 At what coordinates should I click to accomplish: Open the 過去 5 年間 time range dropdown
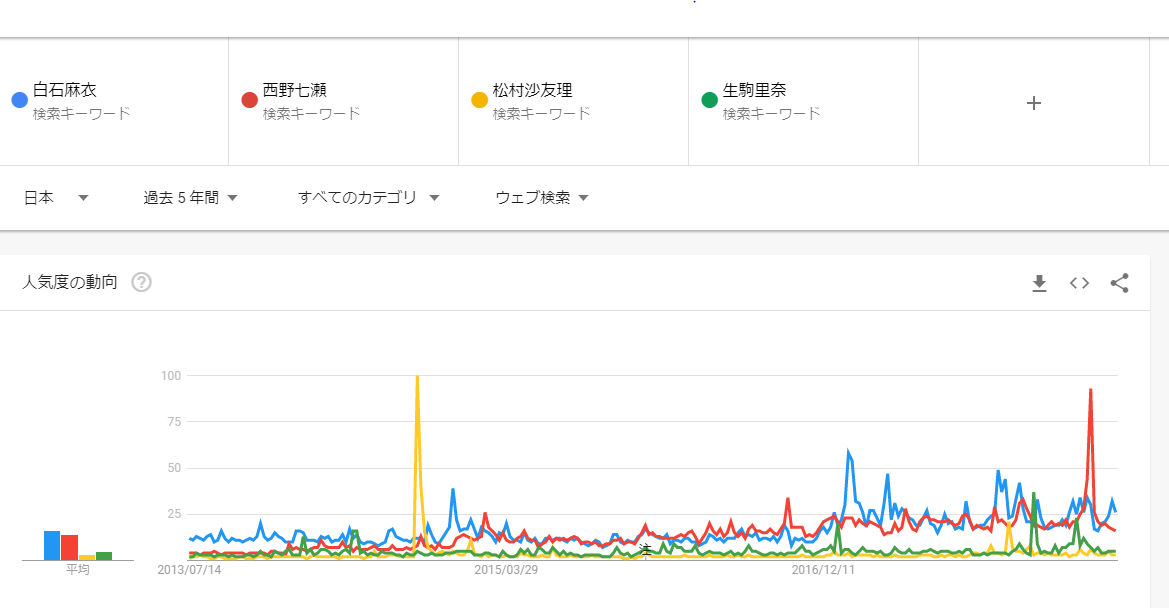190,198
